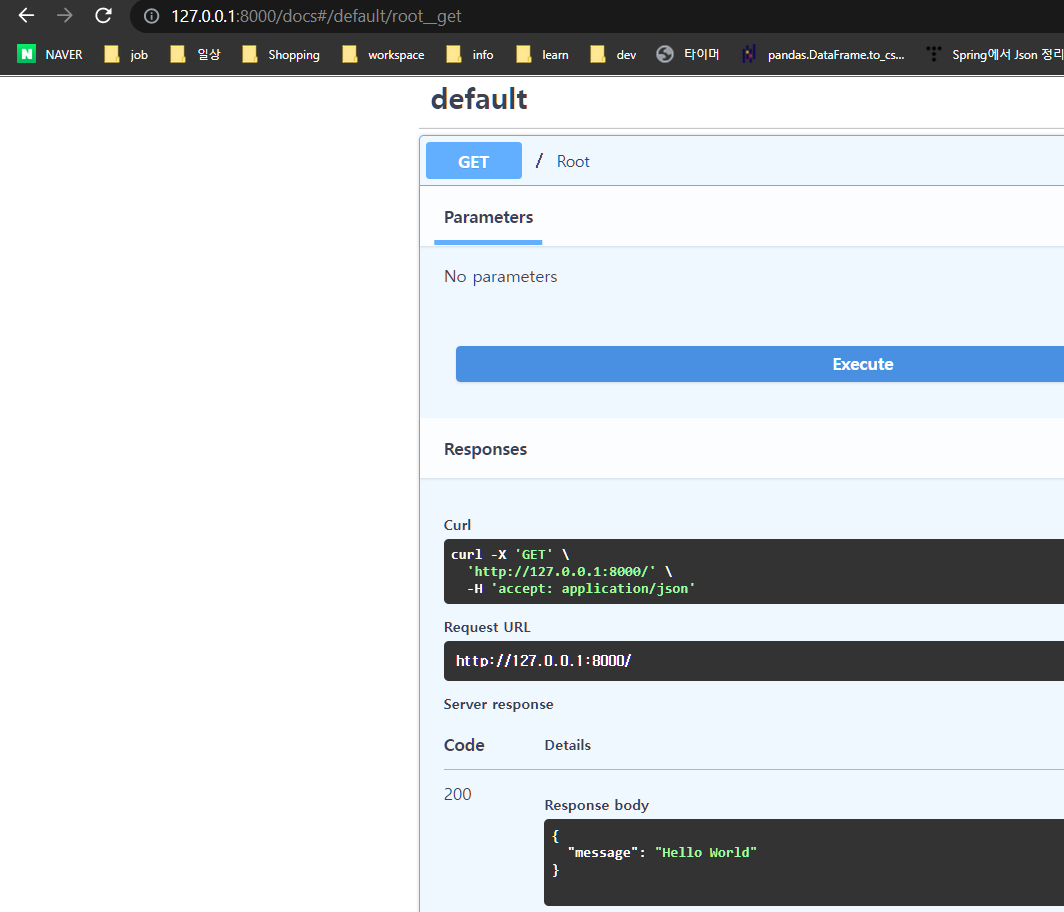The width and height of the screenshot is (1064, 912).
Task: Open the Shopping bookmarks folder
Action: [x=281, y=54]
